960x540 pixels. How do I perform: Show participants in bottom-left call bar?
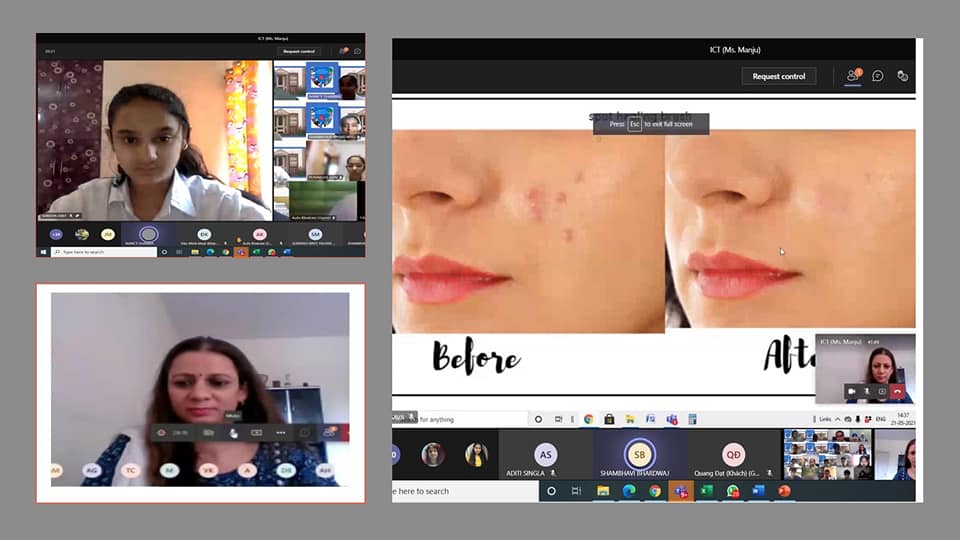pyautogui.click(x=329, y=433)
